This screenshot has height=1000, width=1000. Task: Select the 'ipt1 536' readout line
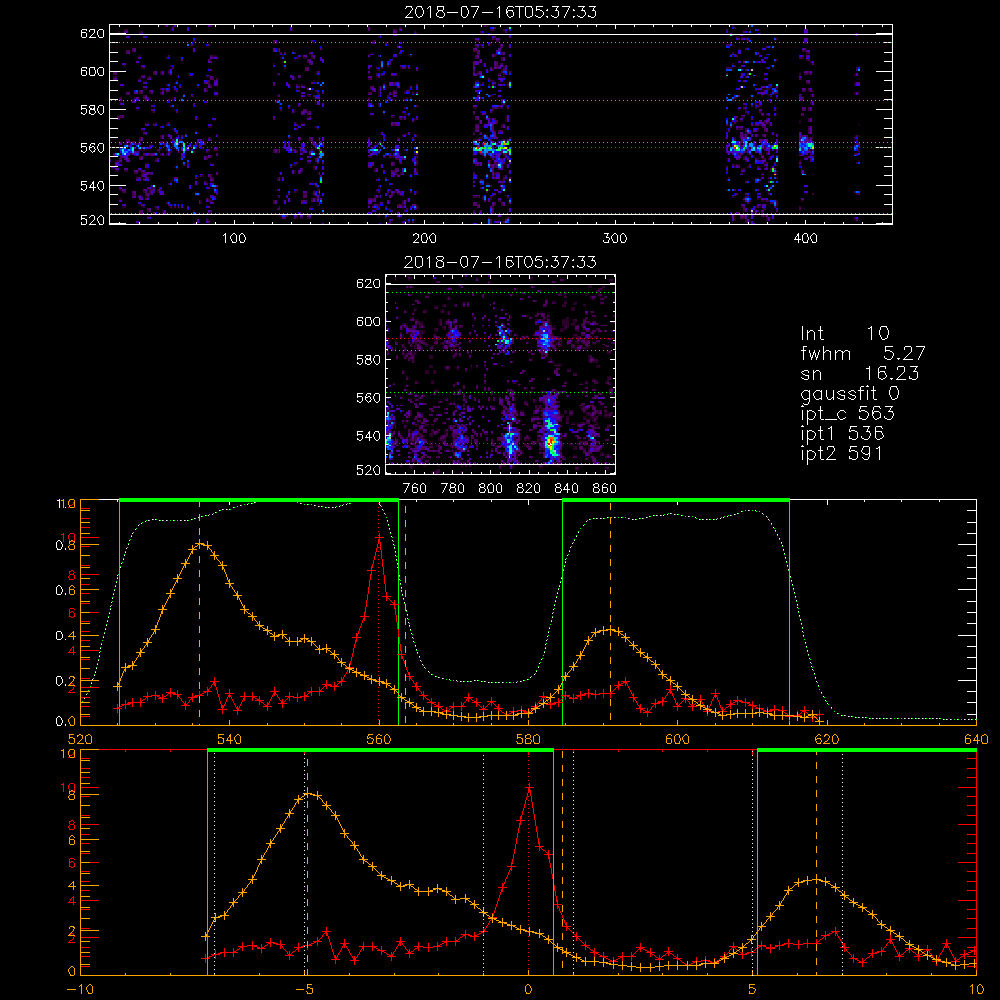click(x=842, y=434)
